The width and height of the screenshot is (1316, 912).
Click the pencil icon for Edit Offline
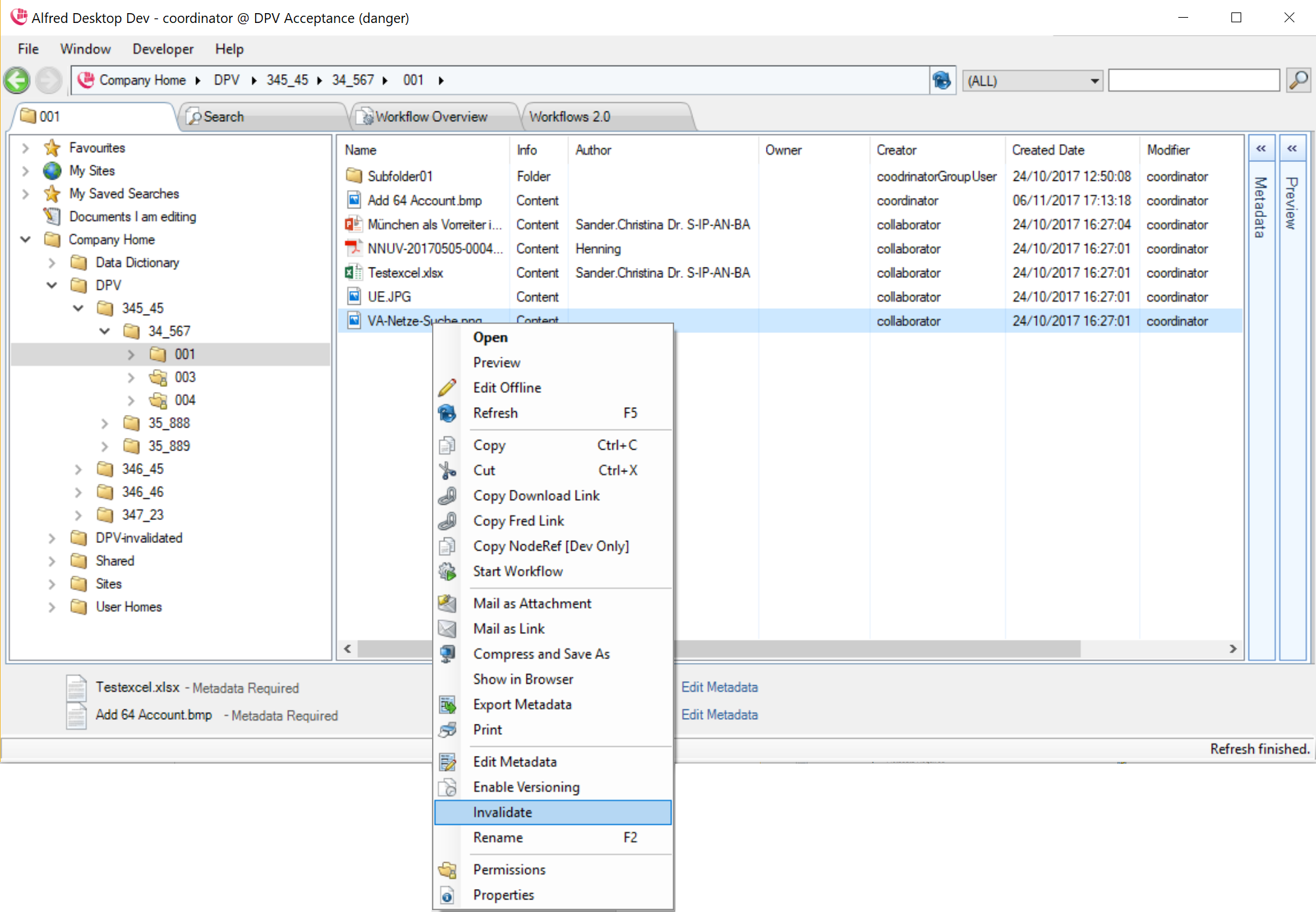[447, 387]
